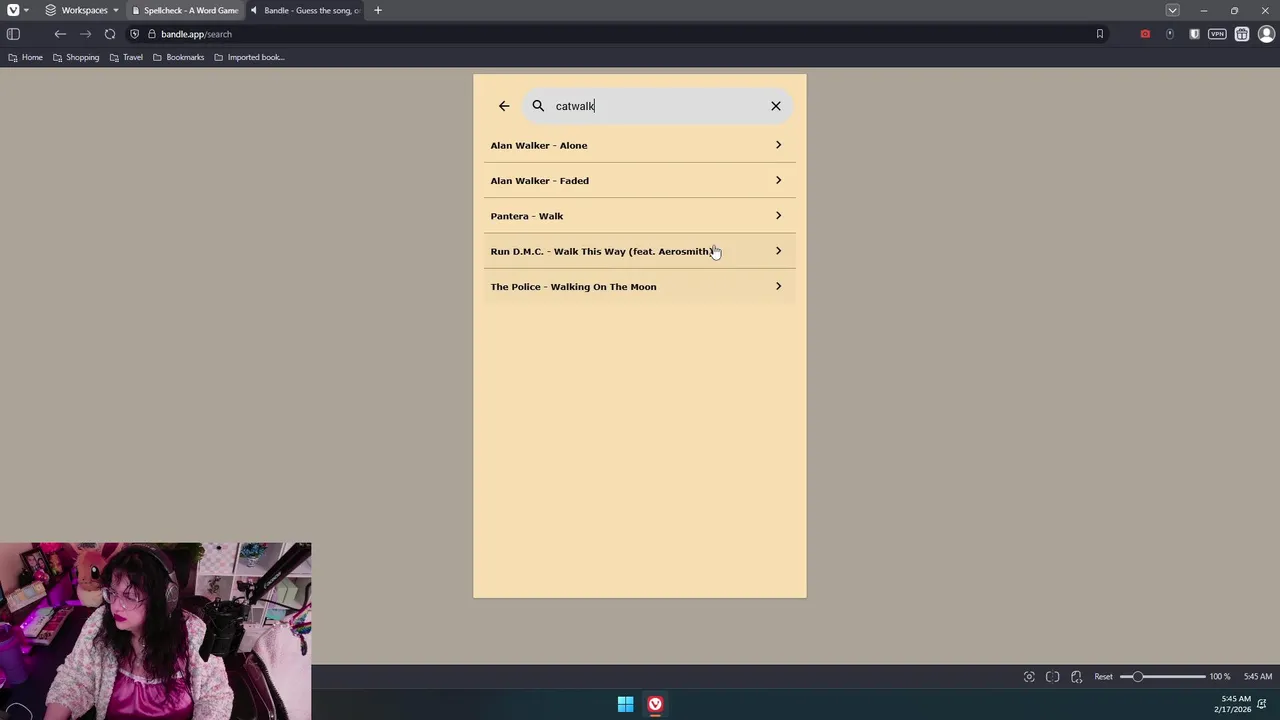This screenshot has width=1280, height=720.
Task: Select Pantera - Walk result
Action: 640,216
